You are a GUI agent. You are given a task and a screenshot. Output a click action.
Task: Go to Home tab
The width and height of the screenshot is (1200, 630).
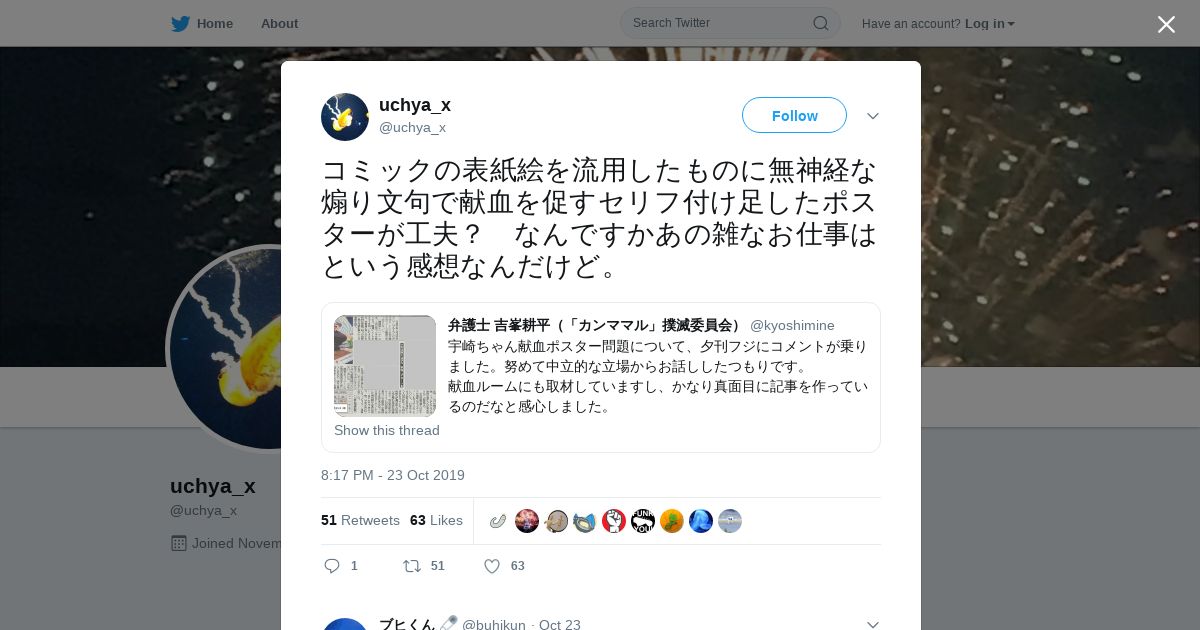coord(202,23)
